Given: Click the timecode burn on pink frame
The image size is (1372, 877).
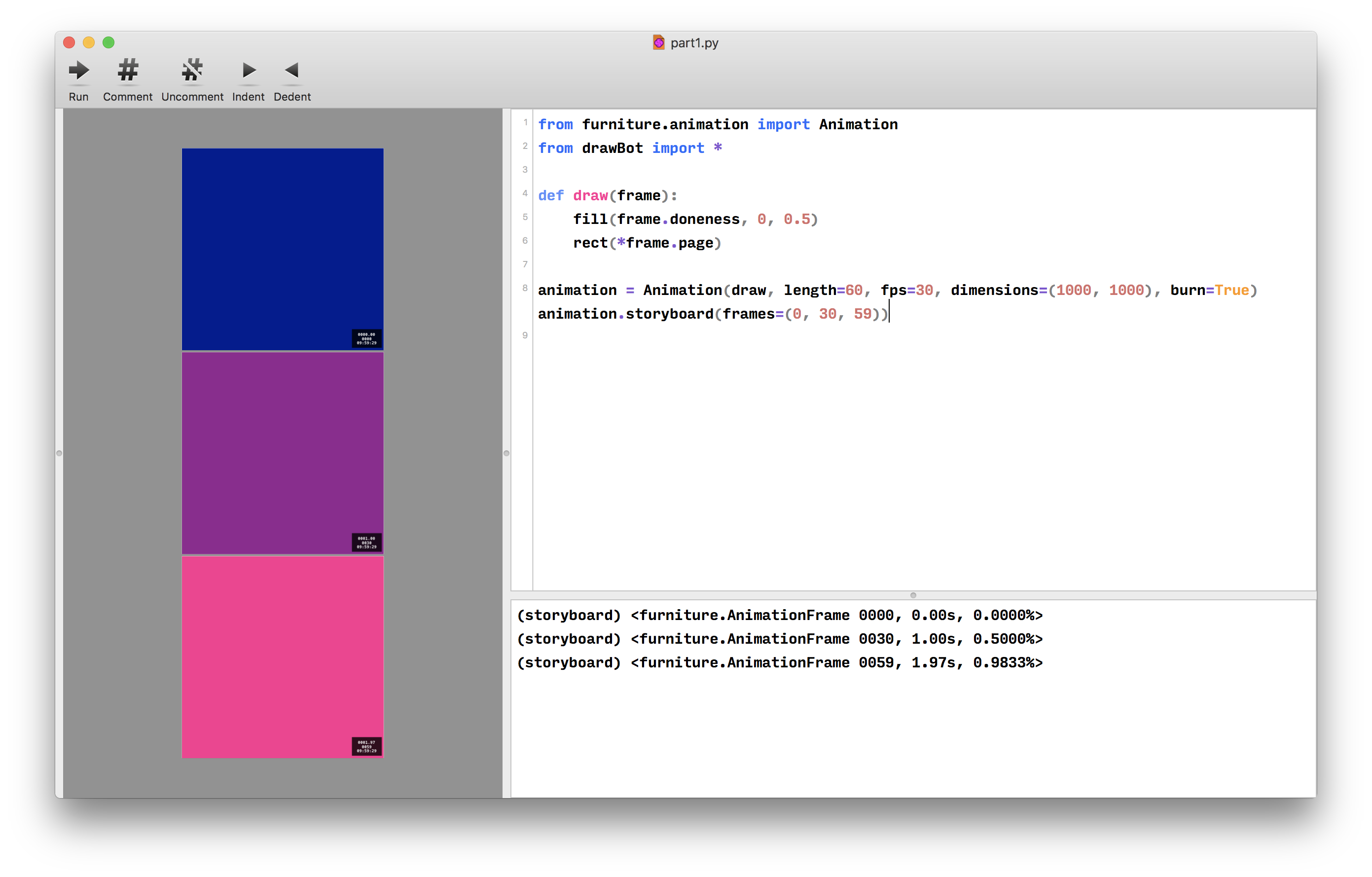Looking at the screenshot, I should pos(366,746).
